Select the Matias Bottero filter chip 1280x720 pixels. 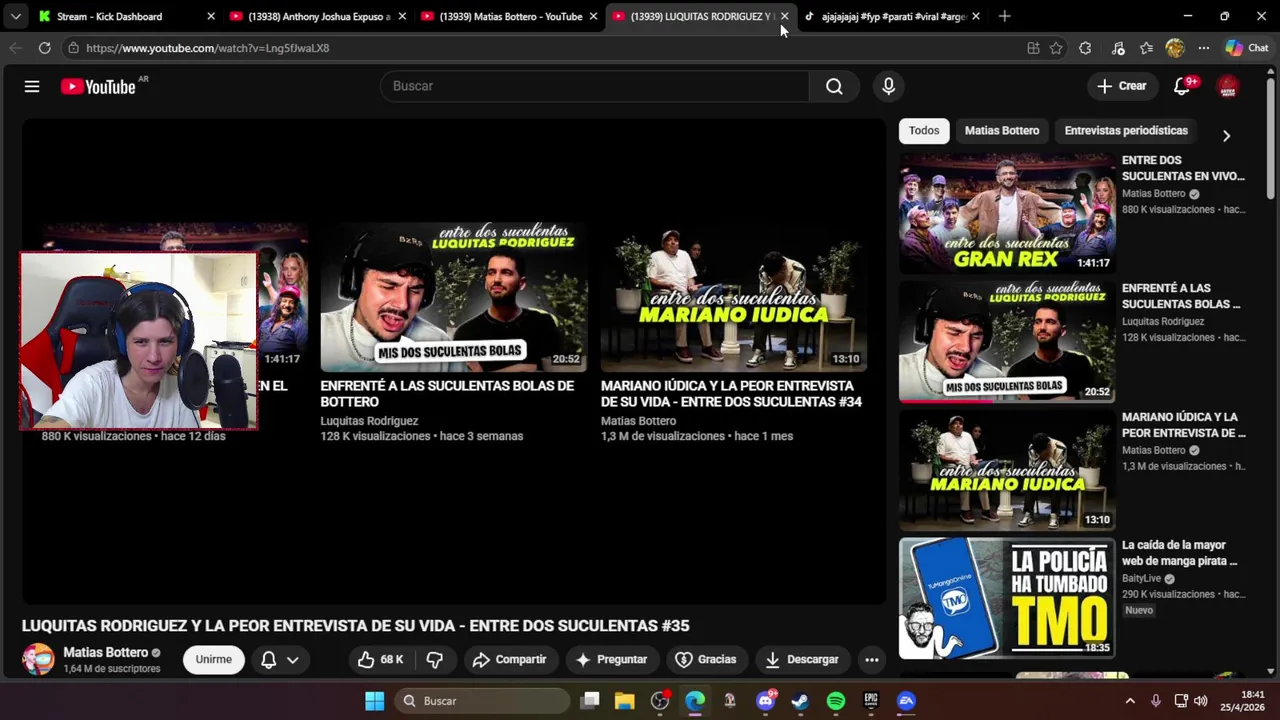pyautogui.click(x=1001, y=131)
